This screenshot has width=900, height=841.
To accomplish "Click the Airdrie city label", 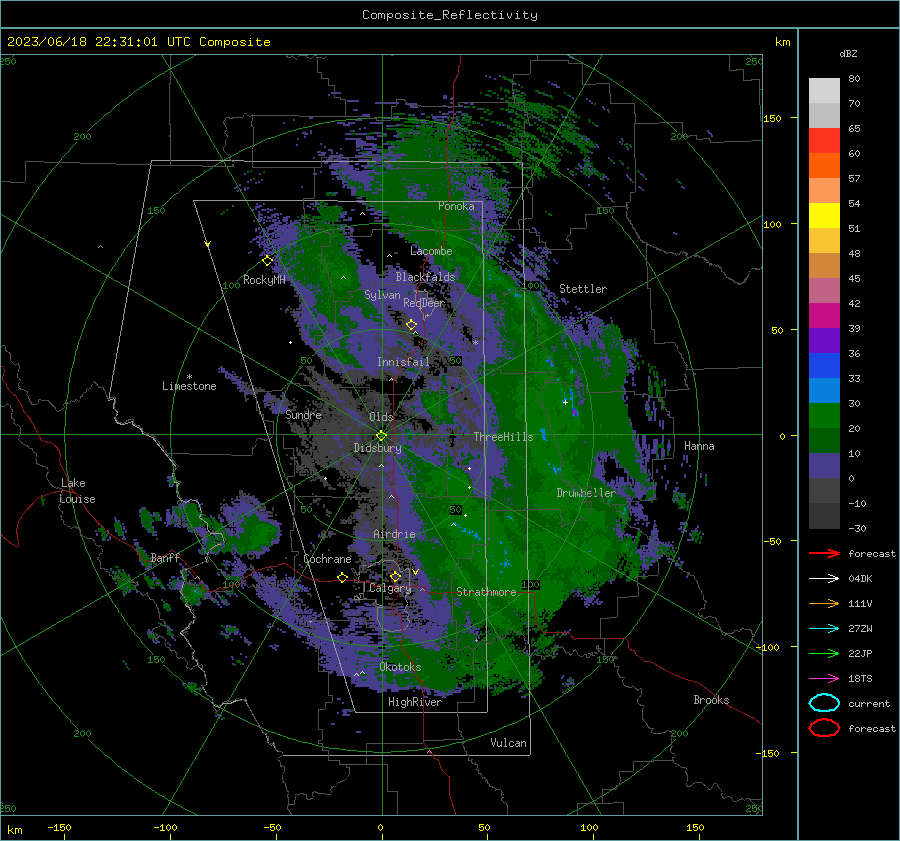I will tap(394, 534).
